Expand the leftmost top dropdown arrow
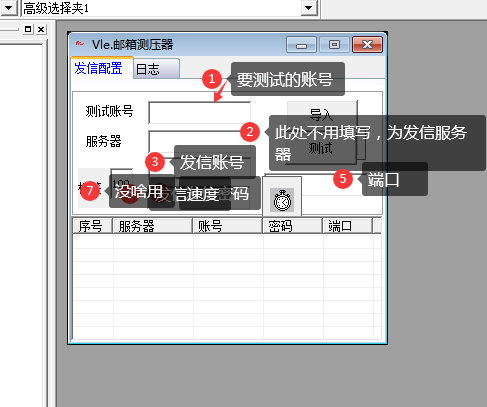This screenshot has width=487, height=407. tap(9, 8)
